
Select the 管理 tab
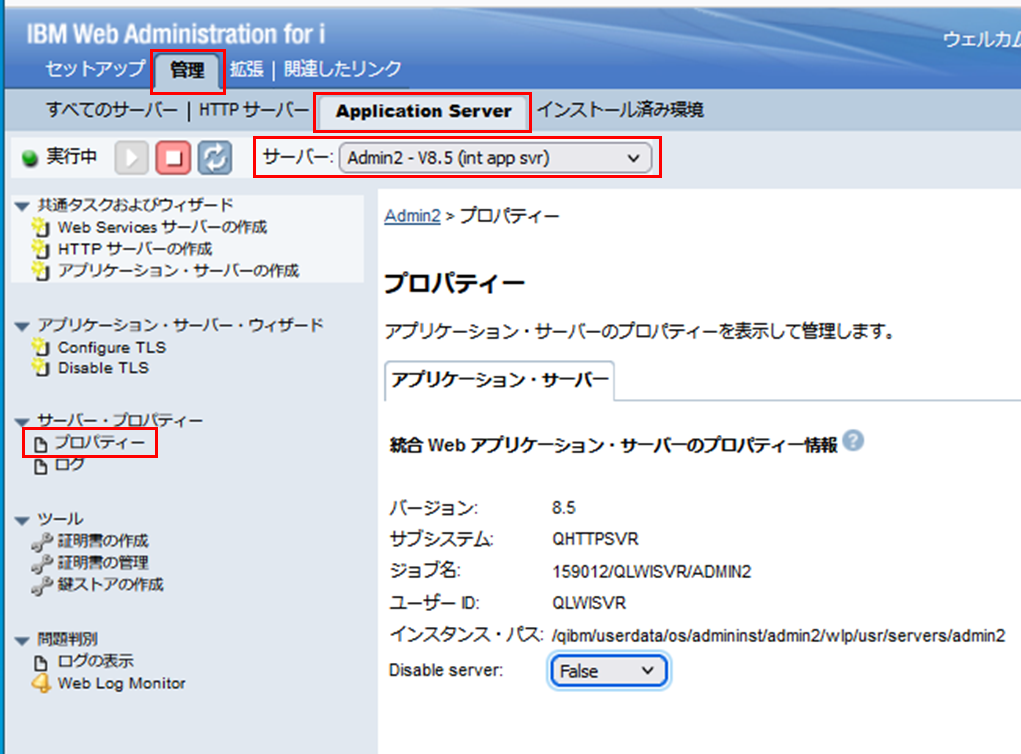(x=187, y=70)
